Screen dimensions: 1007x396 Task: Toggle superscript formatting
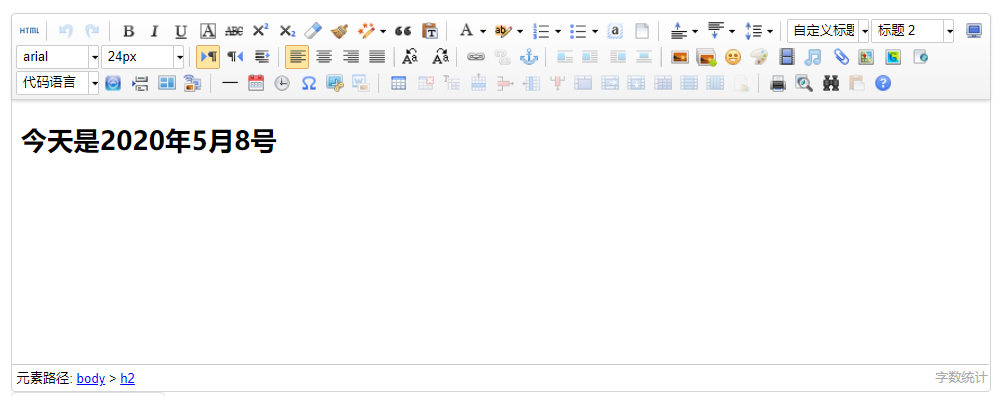pyautogui.click(x=260, y=30)
